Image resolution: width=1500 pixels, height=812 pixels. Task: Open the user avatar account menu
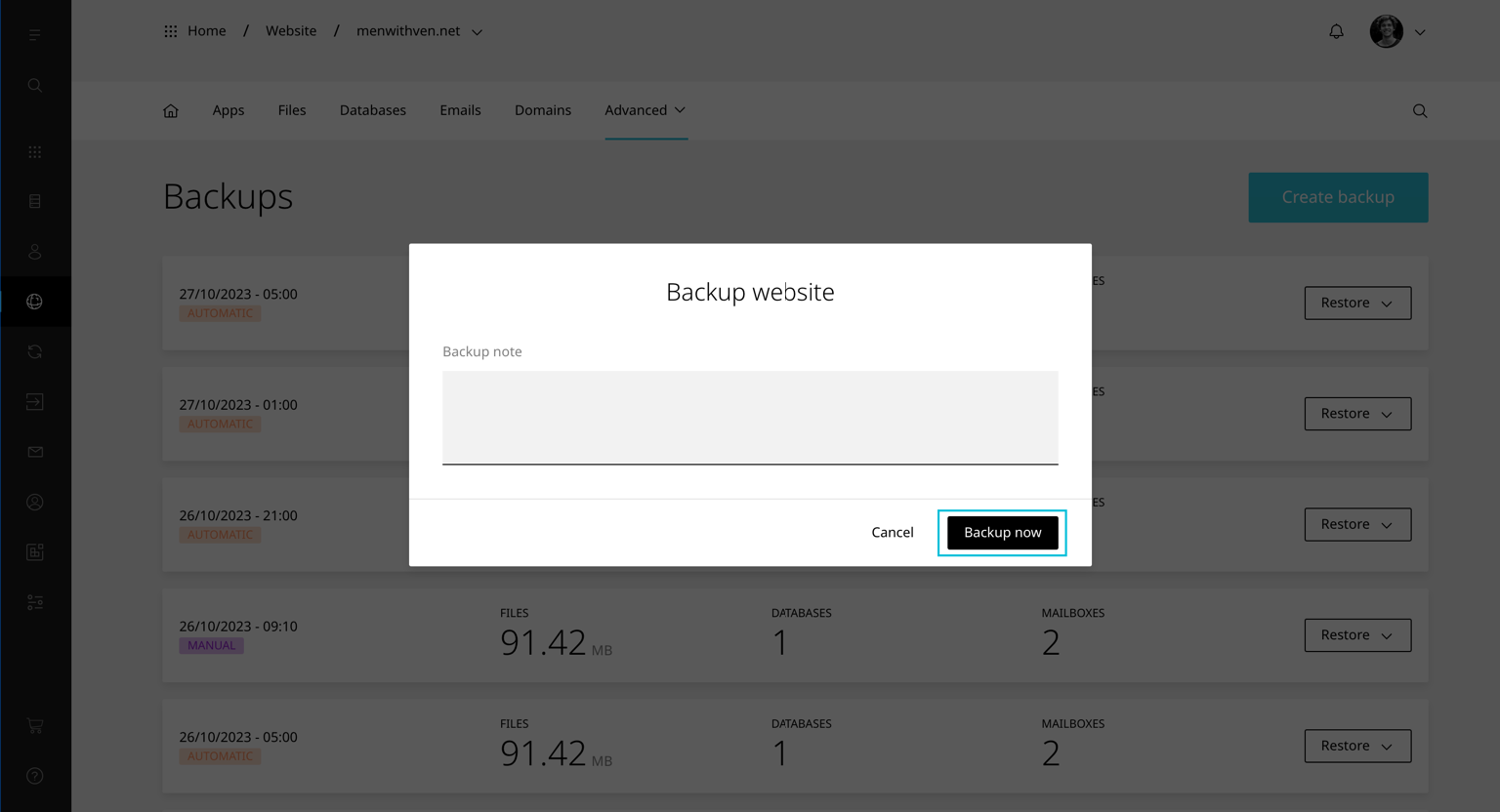tap(1396, 31)
